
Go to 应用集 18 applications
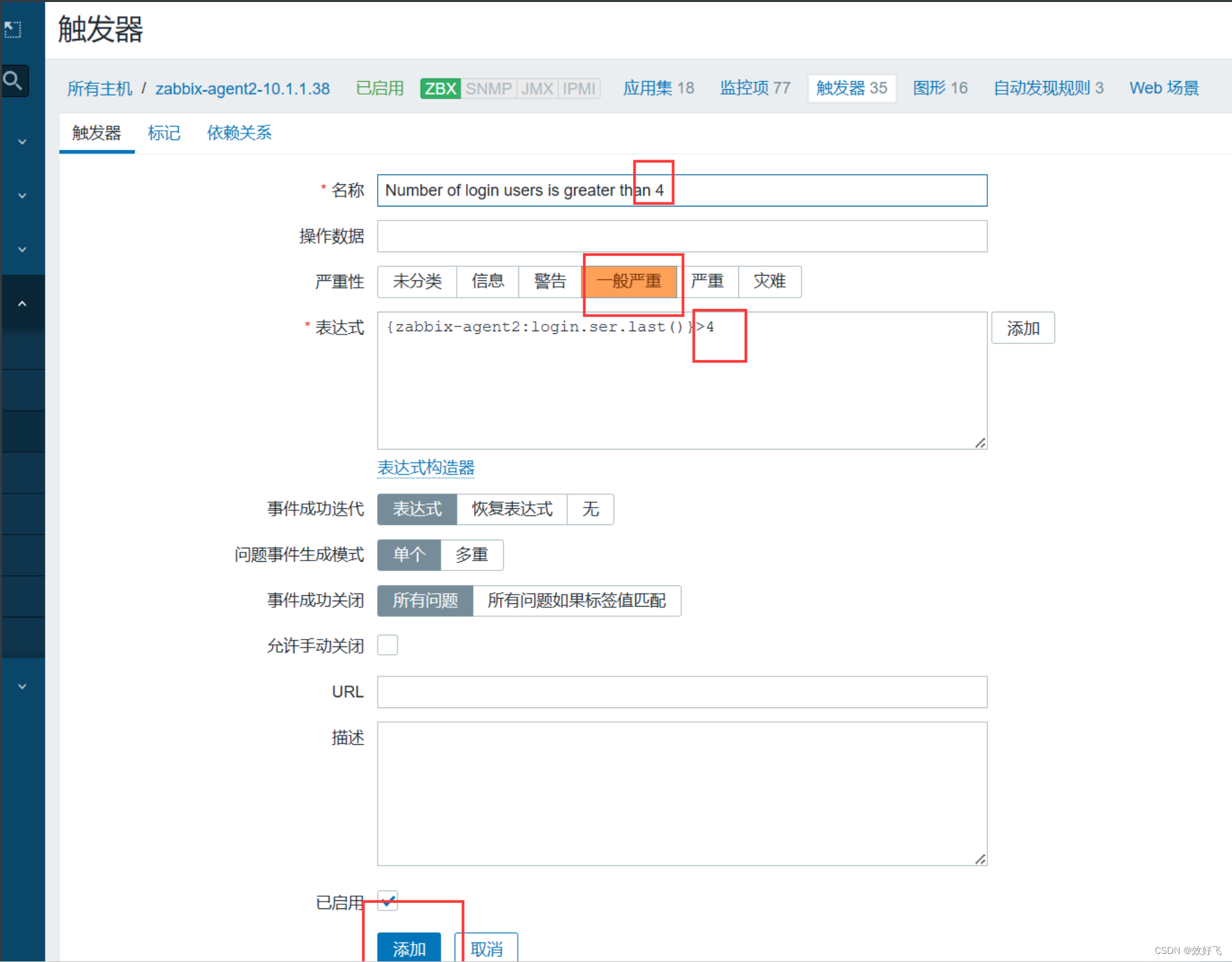[659, 88]
